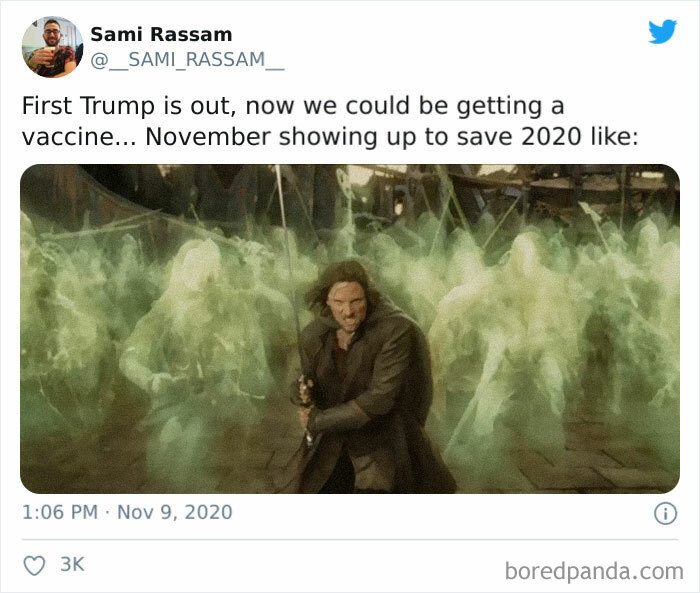
Task: Click the divider line above likes
Action: click(350, 539)
